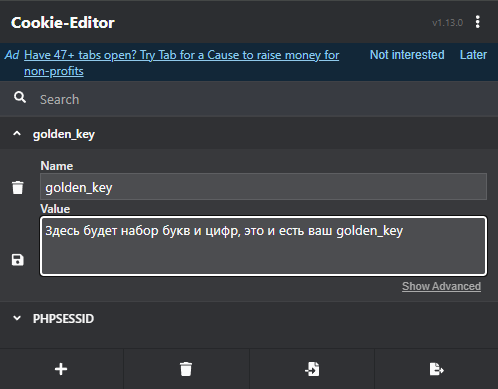Import cookies using the import icon
Viewport: 498px width, 389px height.
click(x=312, y=369)
